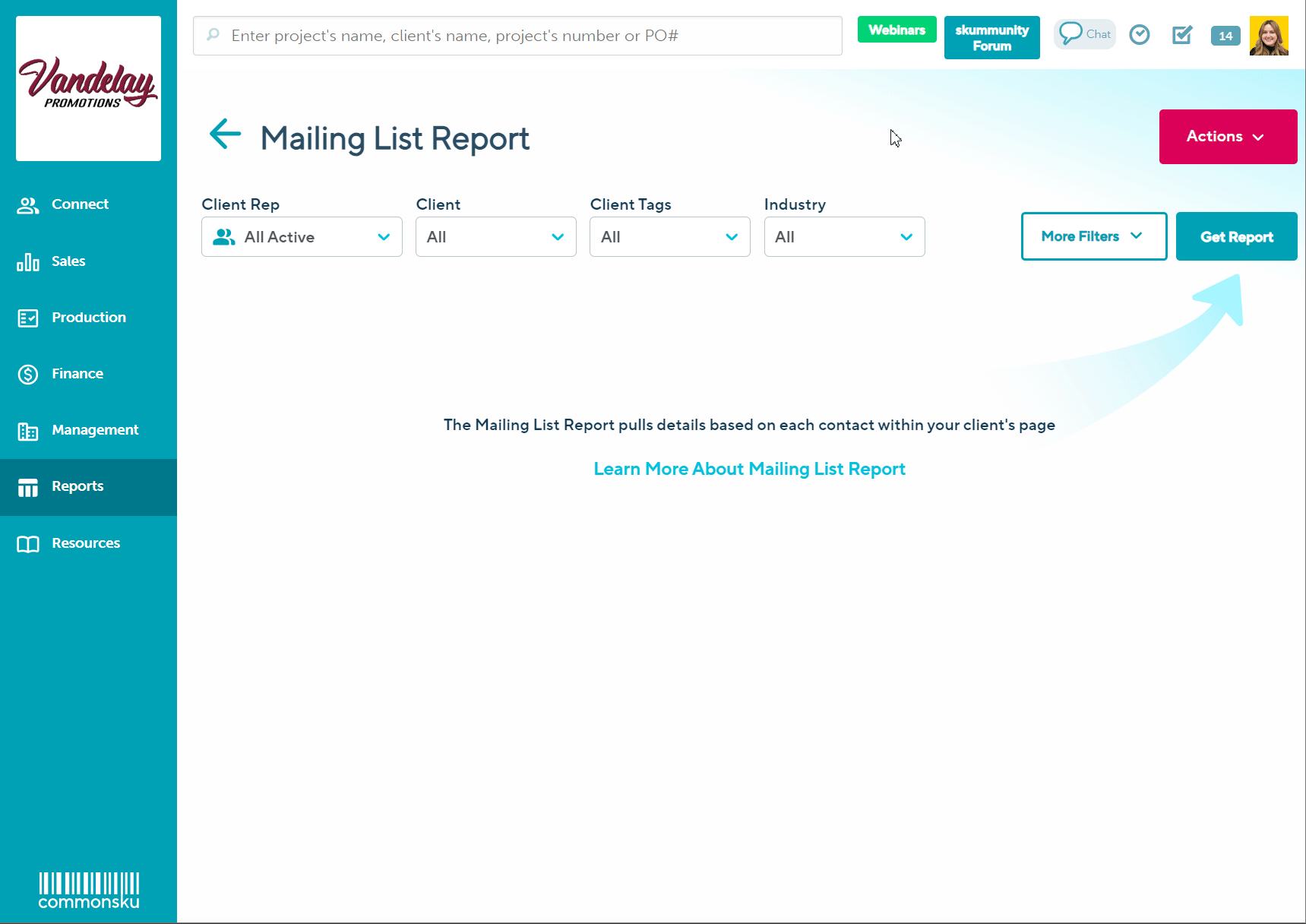Click the search magnifier icon
The image size is (1306, 924).
click(x=213, y=35)
